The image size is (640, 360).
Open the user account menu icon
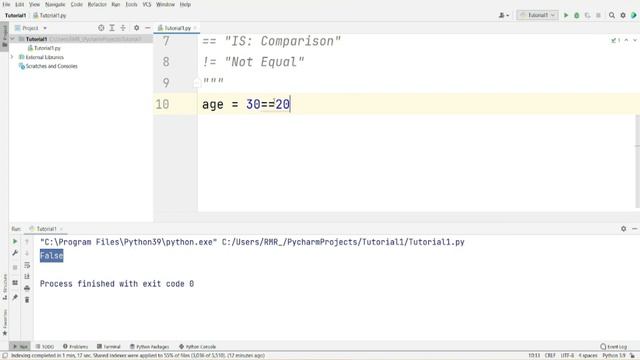pyautogui.click(x=503, y=15)
